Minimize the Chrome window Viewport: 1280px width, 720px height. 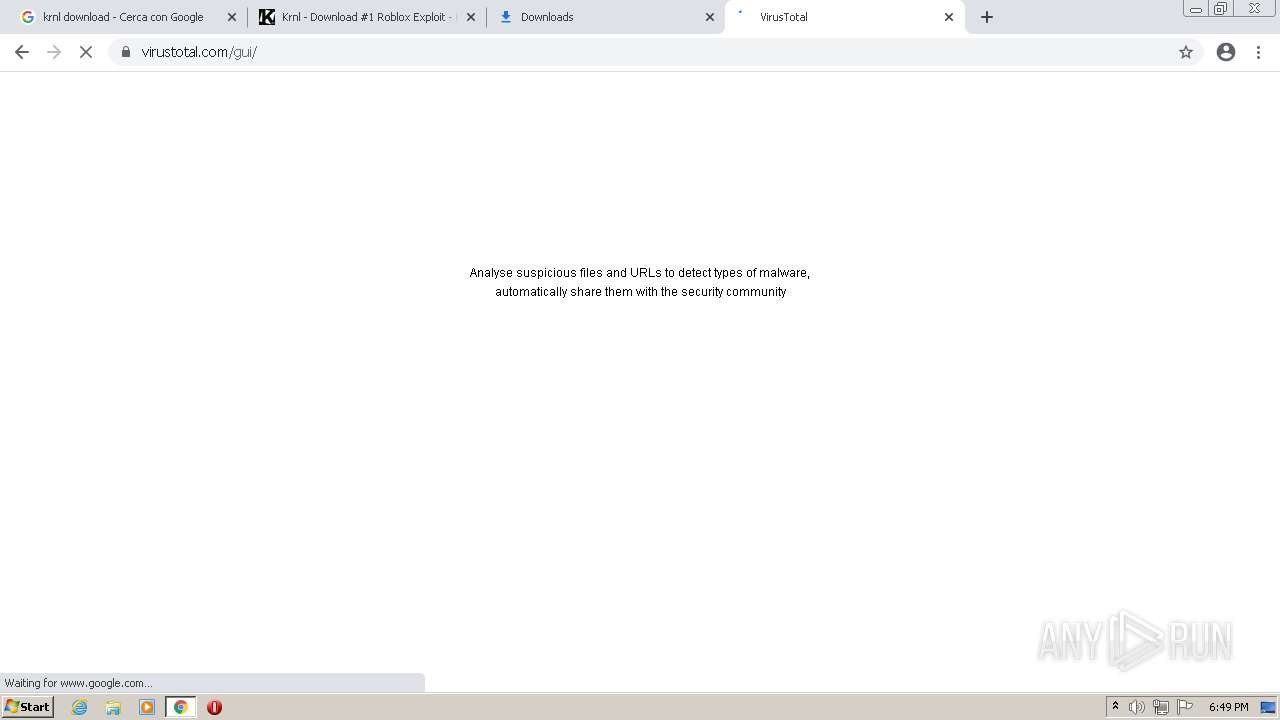(x=1195, y=9)
